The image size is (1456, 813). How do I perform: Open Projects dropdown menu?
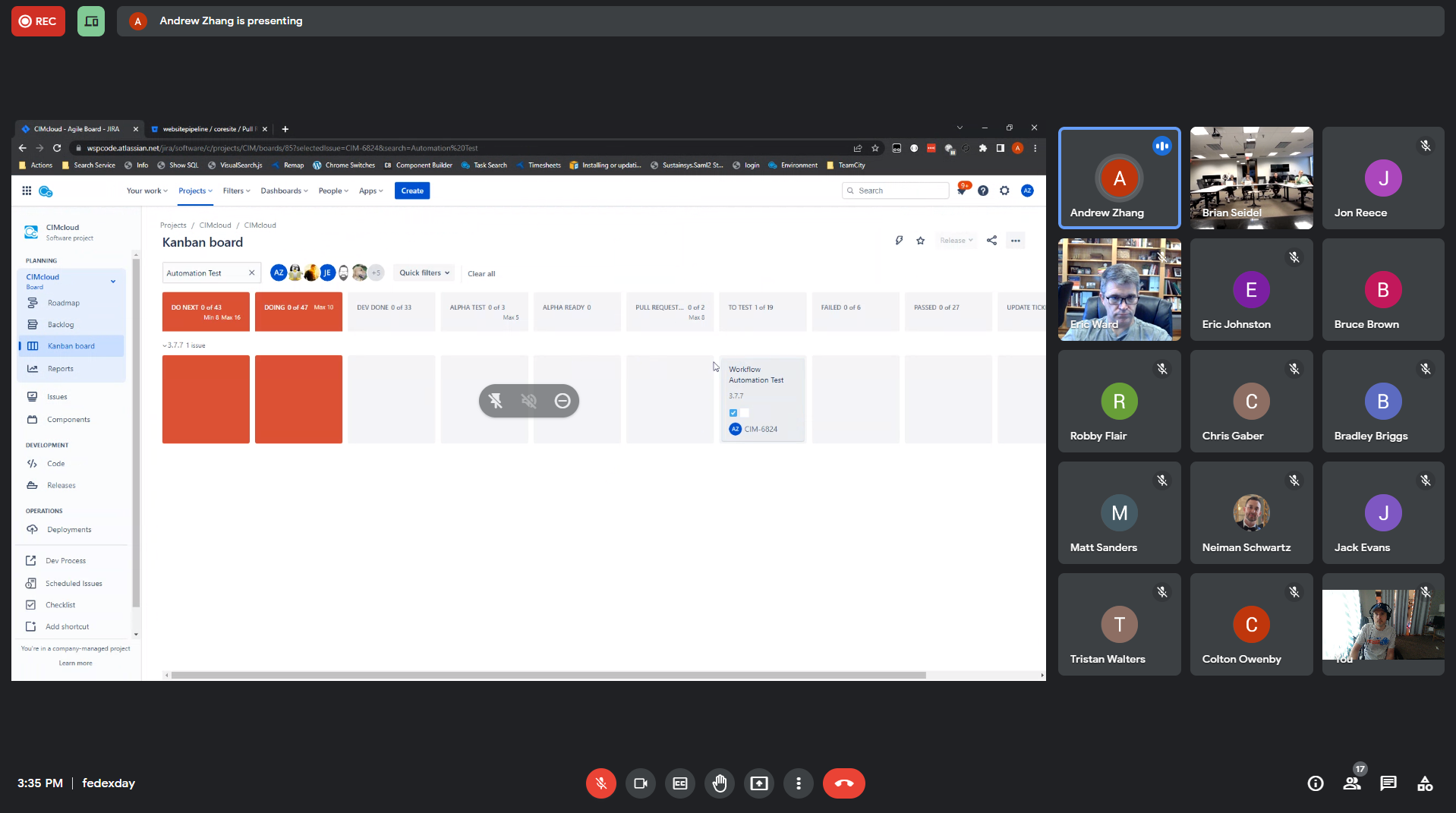(195, 191)
